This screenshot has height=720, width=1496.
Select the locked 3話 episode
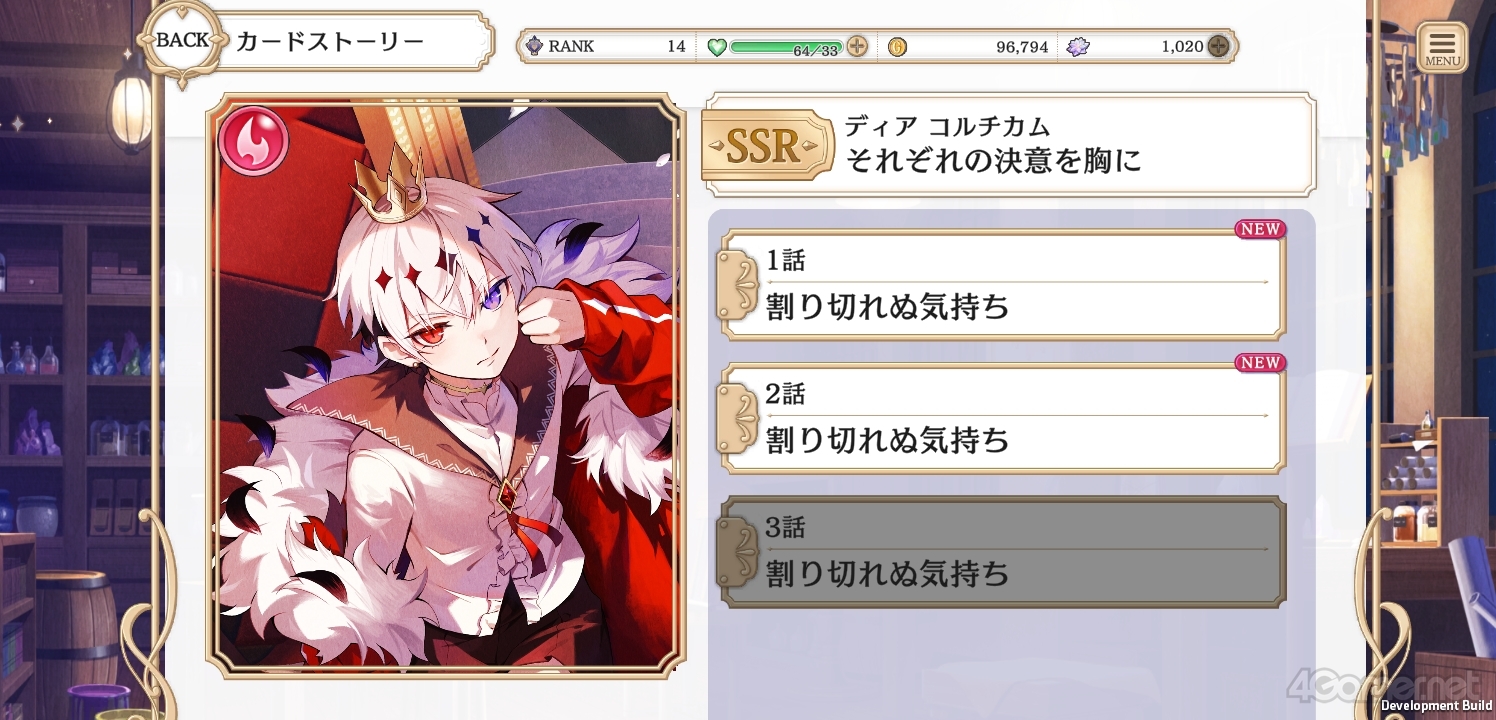[x=1001, y=552]
